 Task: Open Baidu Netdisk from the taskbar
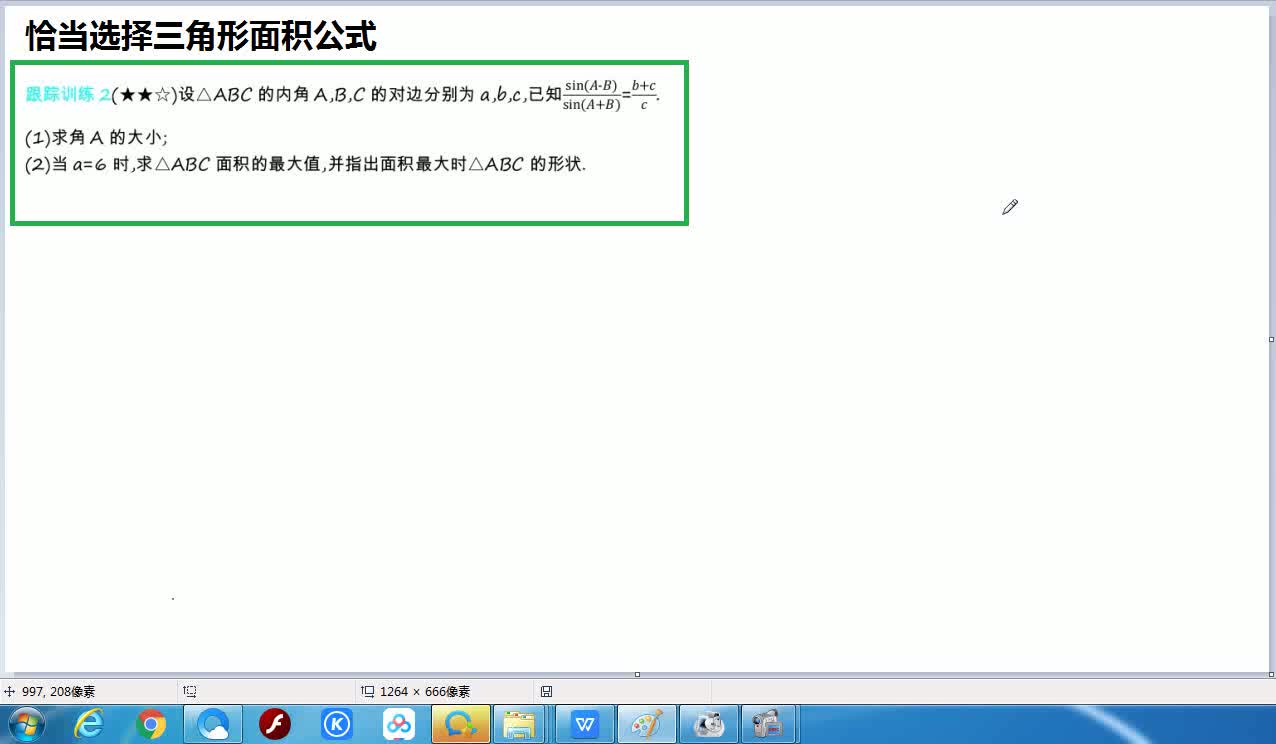pyautogui.click(x=399, y=723)
